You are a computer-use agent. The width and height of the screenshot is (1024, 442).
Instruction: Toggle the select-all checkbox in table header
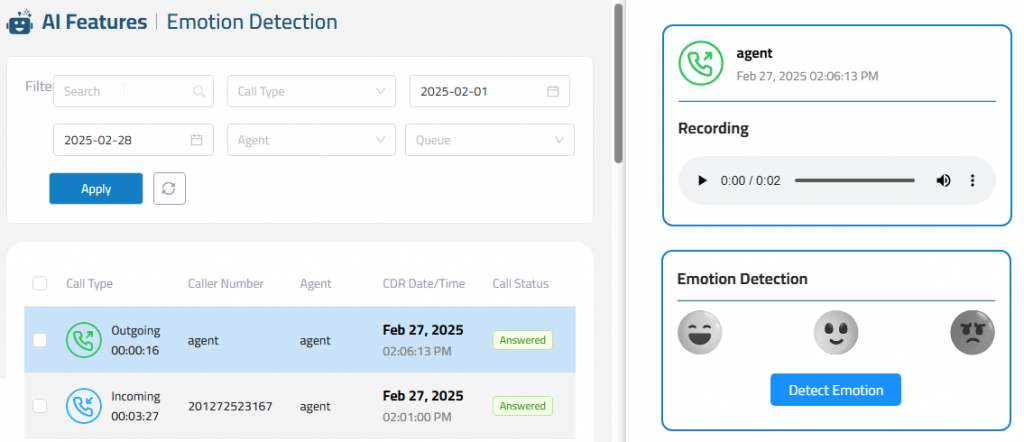pyautogui.click(x=40, y=283)
